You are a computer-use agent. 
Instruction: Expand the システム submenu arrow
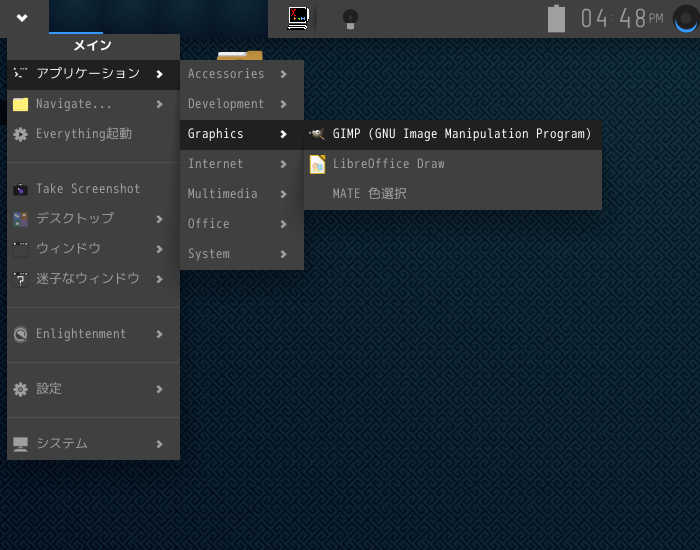tap(159, 444)
